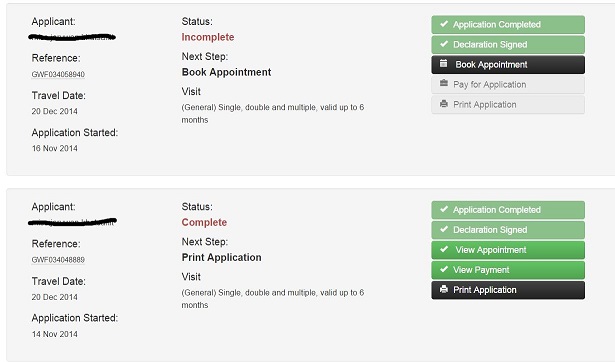Click the checkmark on the first Application Completed
615x363 pixels.
[444, 24]
